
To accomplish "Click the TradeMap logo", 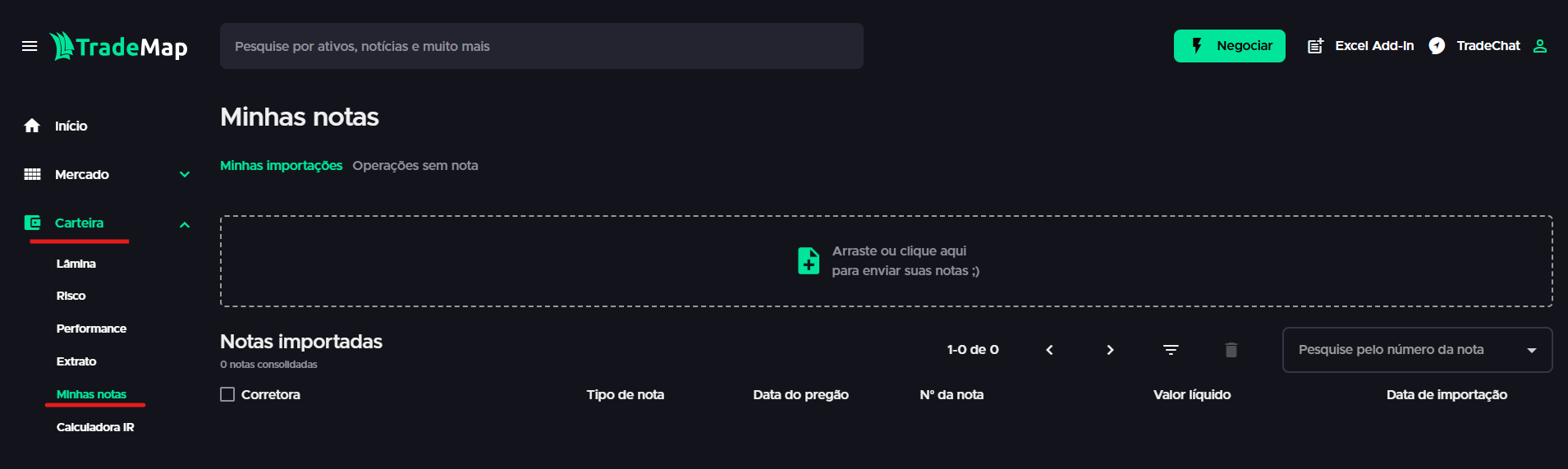I will (x=119, y=46).
